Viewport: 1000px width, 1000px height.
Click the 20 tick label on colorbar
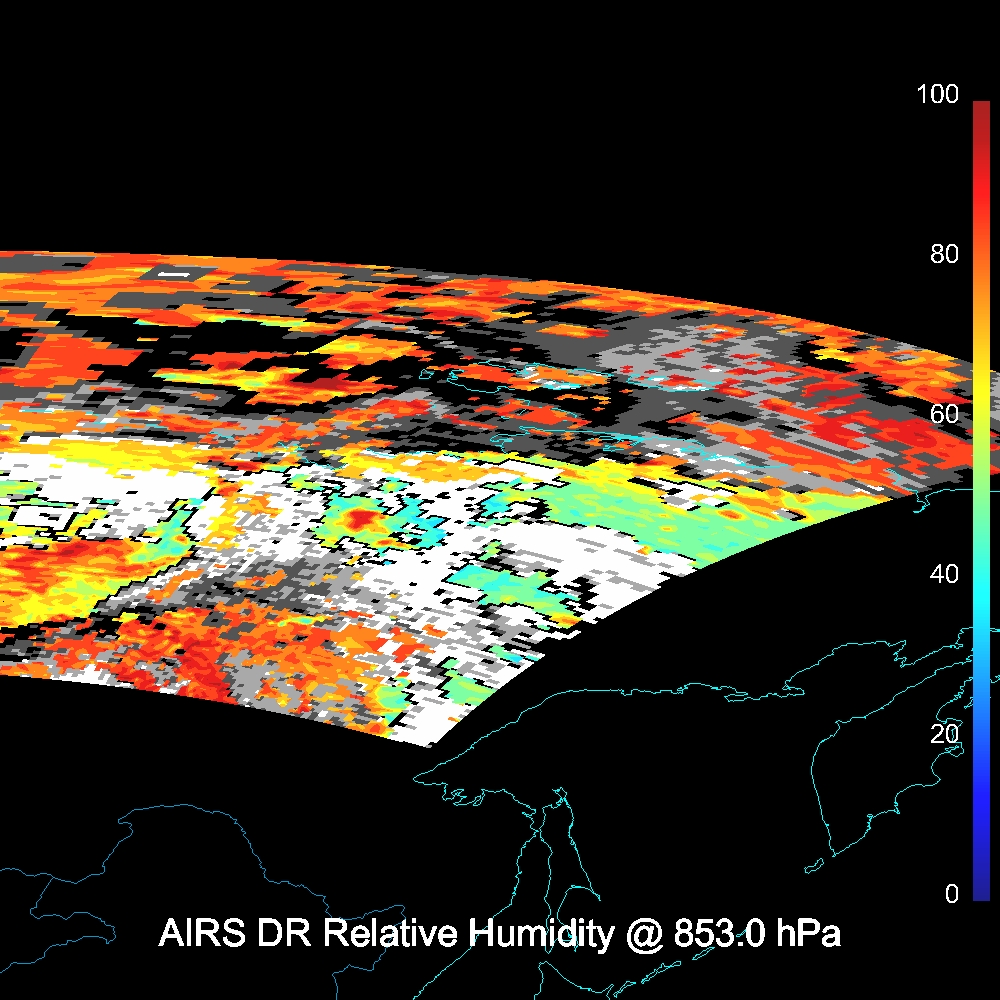(x=944, y=734)
